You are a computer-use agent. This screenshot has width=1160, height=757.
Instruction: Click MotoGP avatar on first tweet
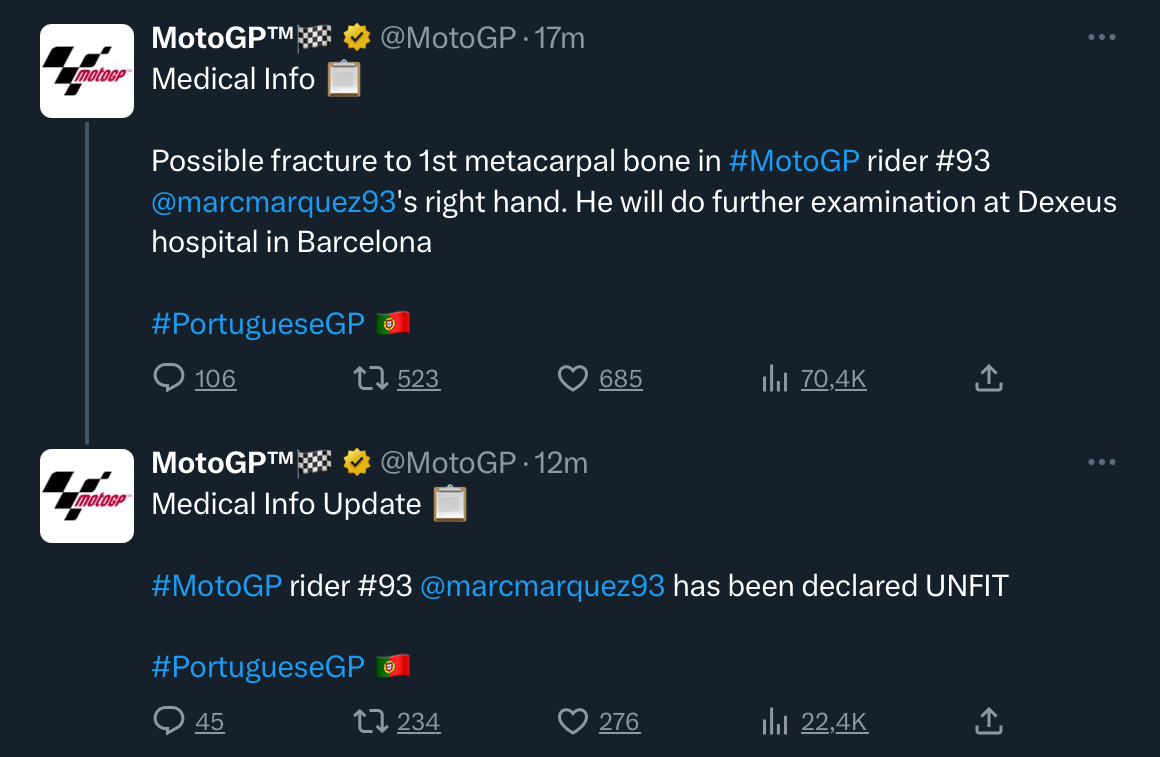click(87, 71)
